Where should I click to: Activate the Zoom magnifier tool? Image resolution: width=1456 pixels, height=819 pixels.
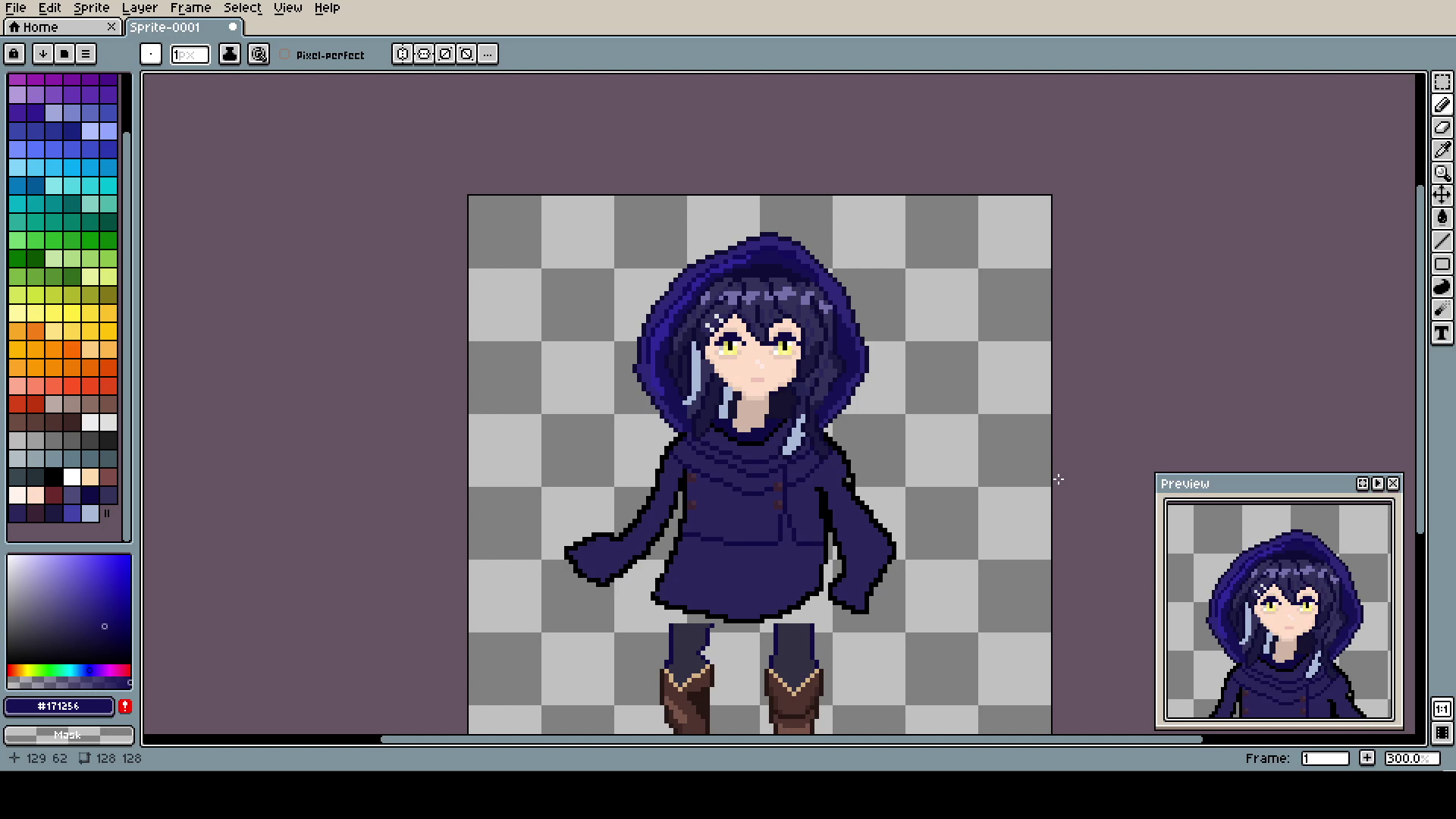click(1442, 173)
